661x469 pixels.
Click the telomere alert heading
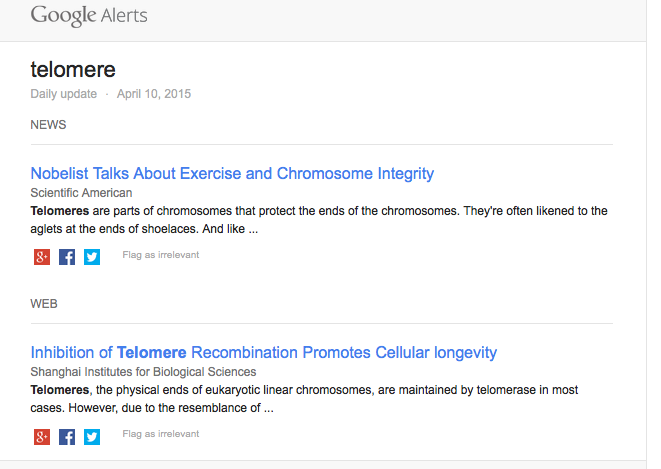click(73, 70)
